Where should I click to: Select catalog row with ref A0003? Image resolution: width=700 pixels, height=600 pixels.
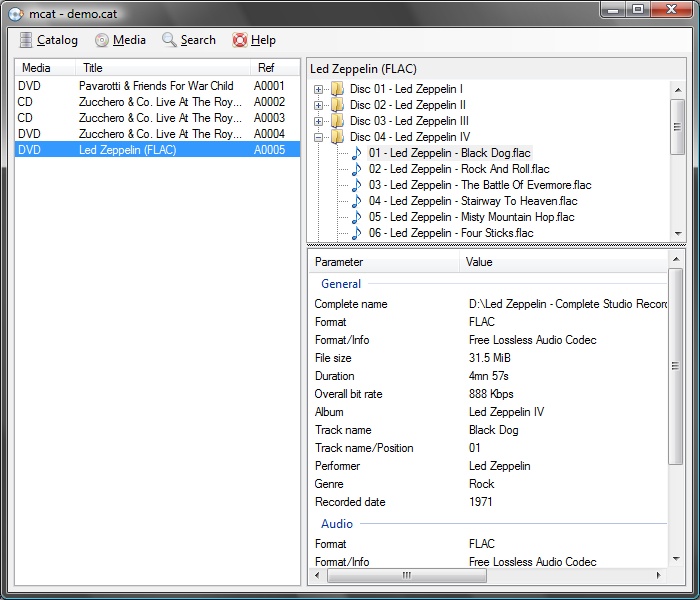pyautogui.click(x=157, y=118)
